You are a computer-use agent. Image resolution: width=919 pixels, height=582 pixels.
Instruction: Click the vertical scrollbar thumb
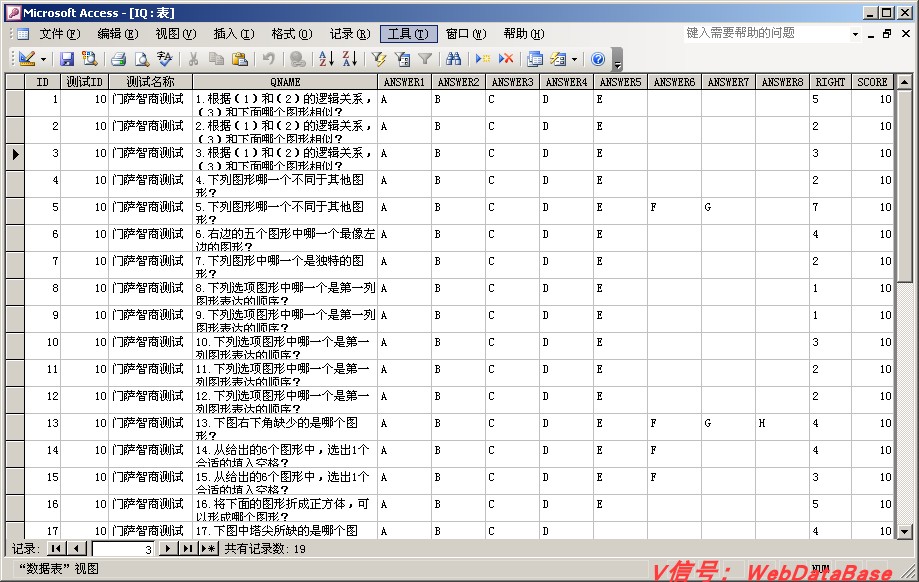coord(904,185)
